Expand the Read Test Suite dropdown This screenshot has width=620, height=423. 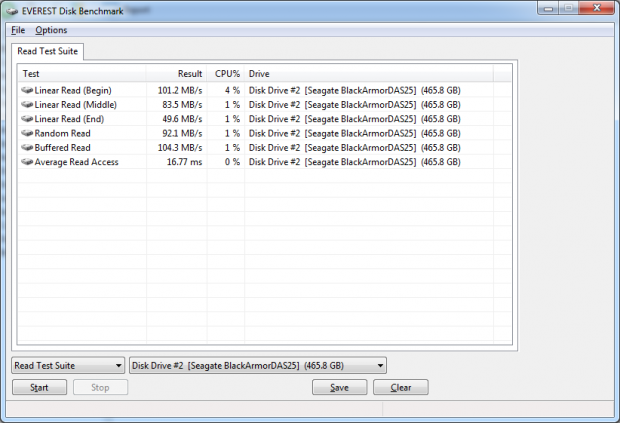pyautogui.click(x=68, y=366)
